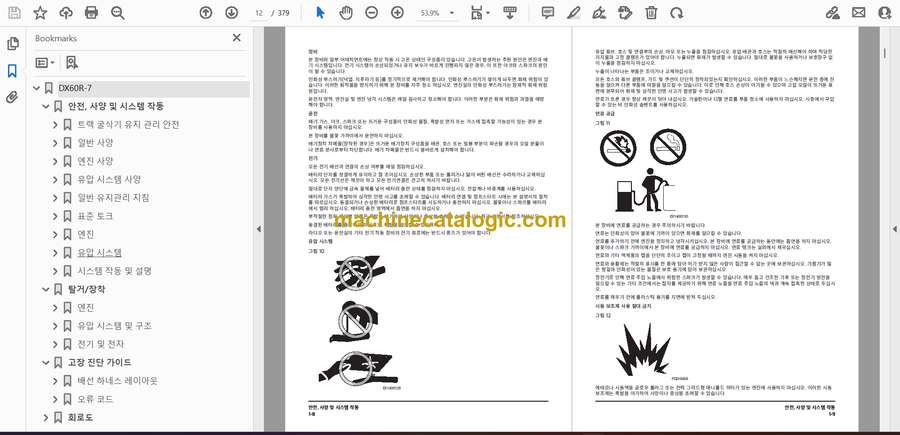Open the sign document tool
900x435 pixels.
point(599,13)
